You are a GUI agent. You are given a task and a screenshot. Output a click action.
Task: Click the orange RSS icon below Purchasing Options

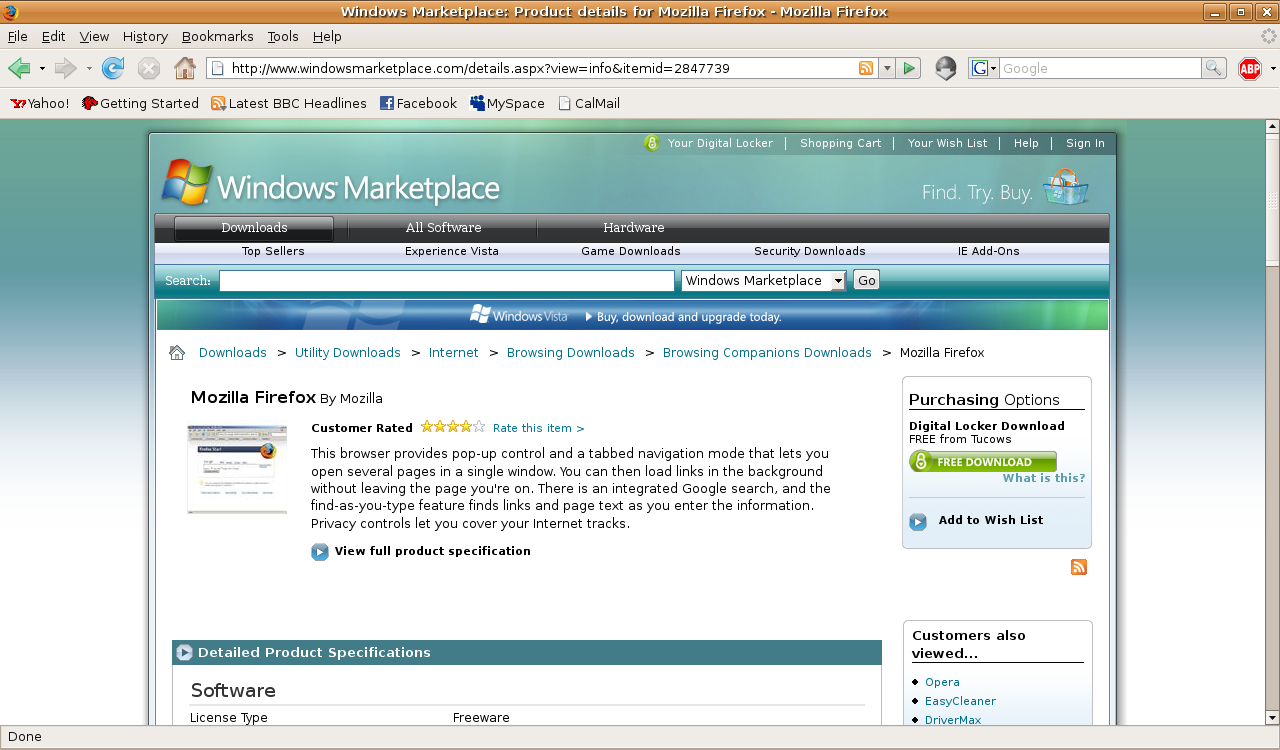click(1079, 567)
